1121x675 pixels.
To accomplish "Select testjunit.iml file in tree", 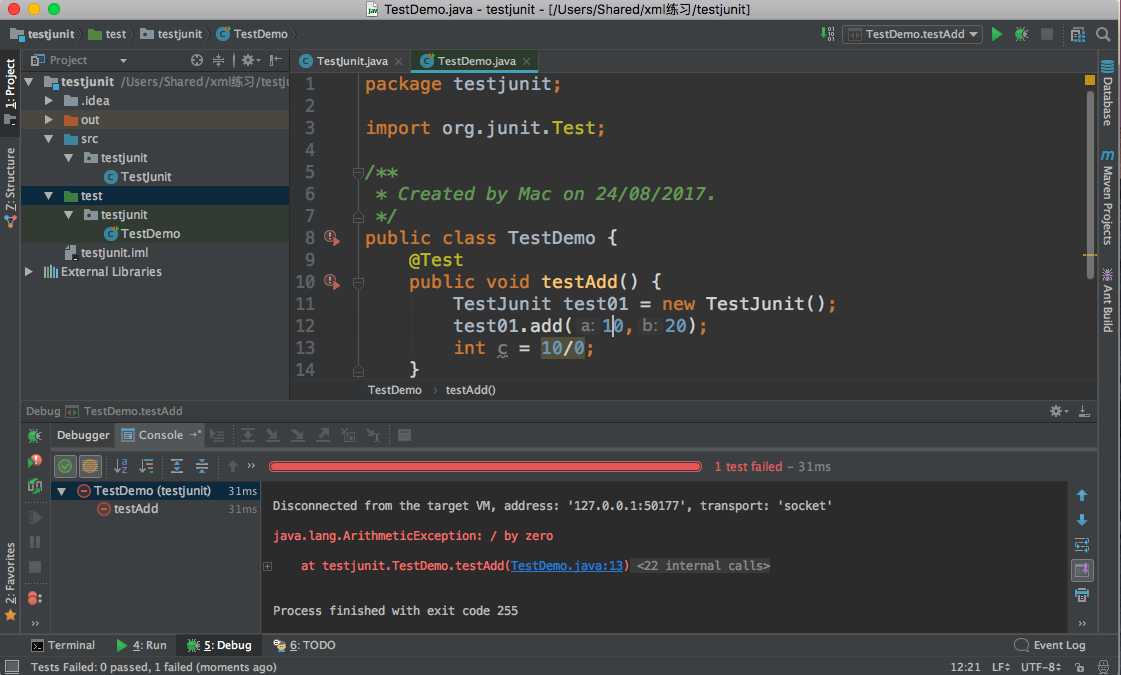I will [114, 252].
